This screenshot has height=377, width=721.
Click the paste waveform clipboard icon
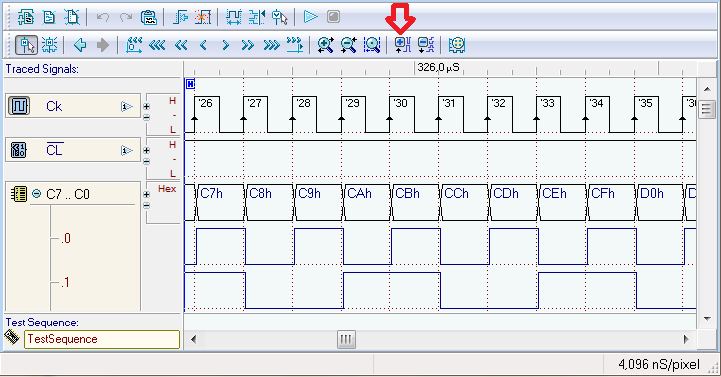tap(149, 17)
